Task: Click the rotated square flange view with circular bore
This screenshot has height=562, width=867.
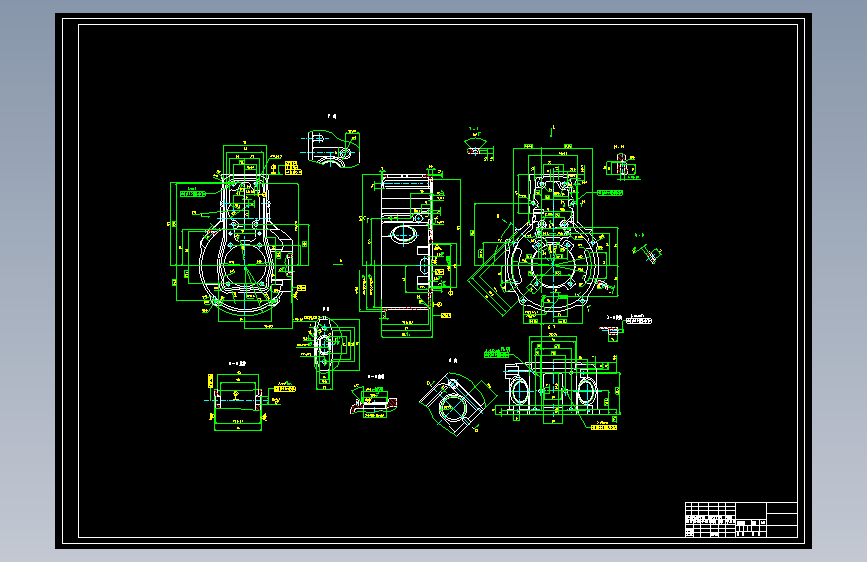Action: pyautogui.click(x=456, y=404)
